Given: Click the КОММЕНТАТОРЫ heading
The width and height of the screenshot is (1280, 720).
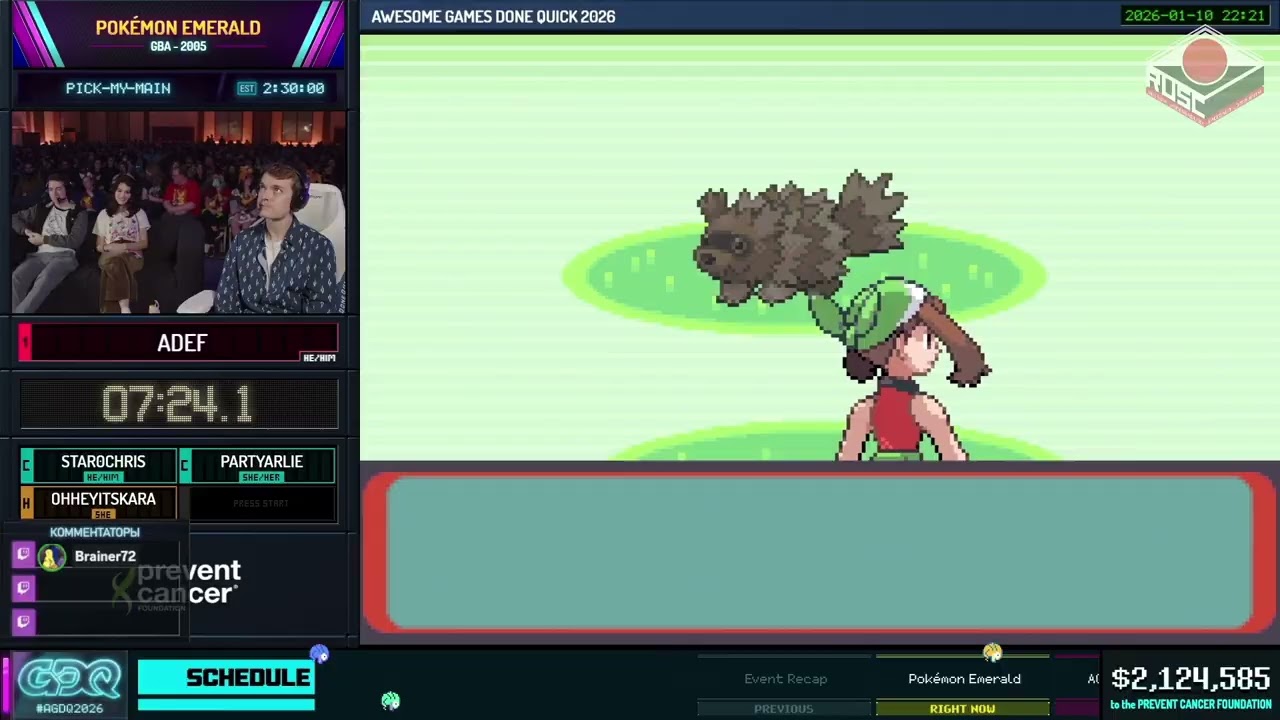Looking at the screenshot, I should [x=95, y=532].
